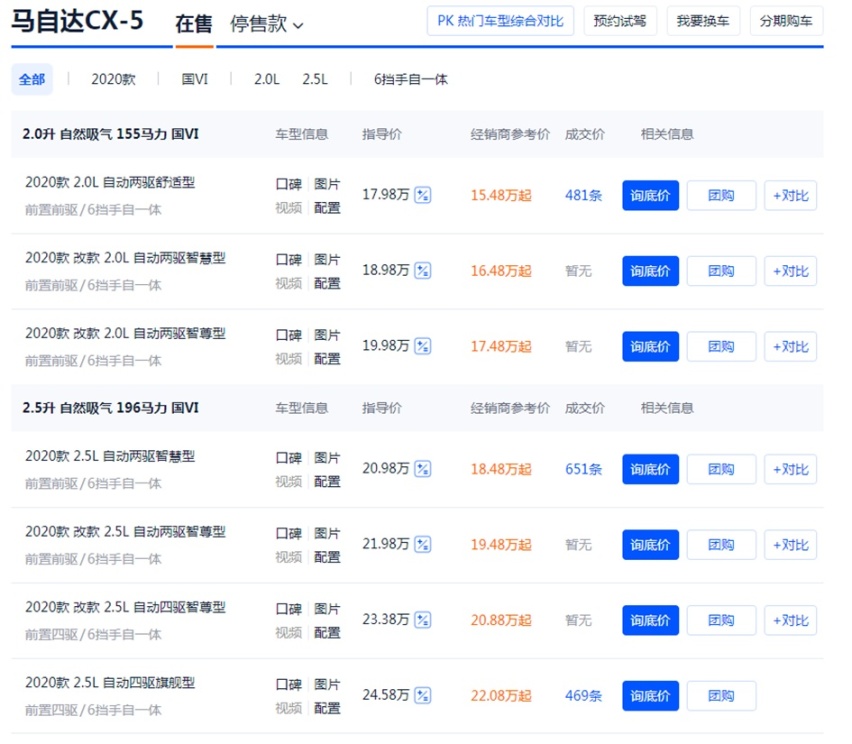
Task: Filter by 2.5L engine
Action: (x=315, y=79)
